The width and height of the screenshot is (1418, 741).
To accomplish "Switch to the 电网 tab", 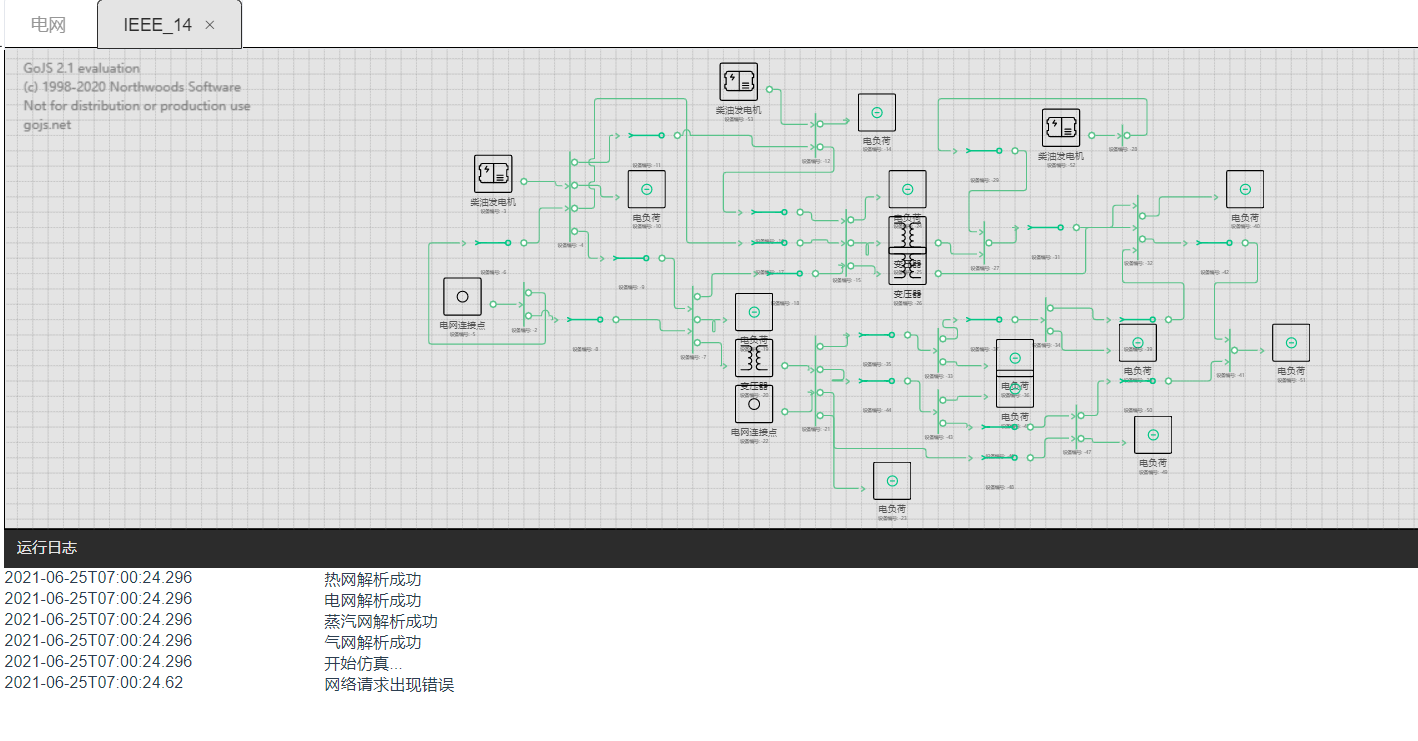I will (48, 25).
